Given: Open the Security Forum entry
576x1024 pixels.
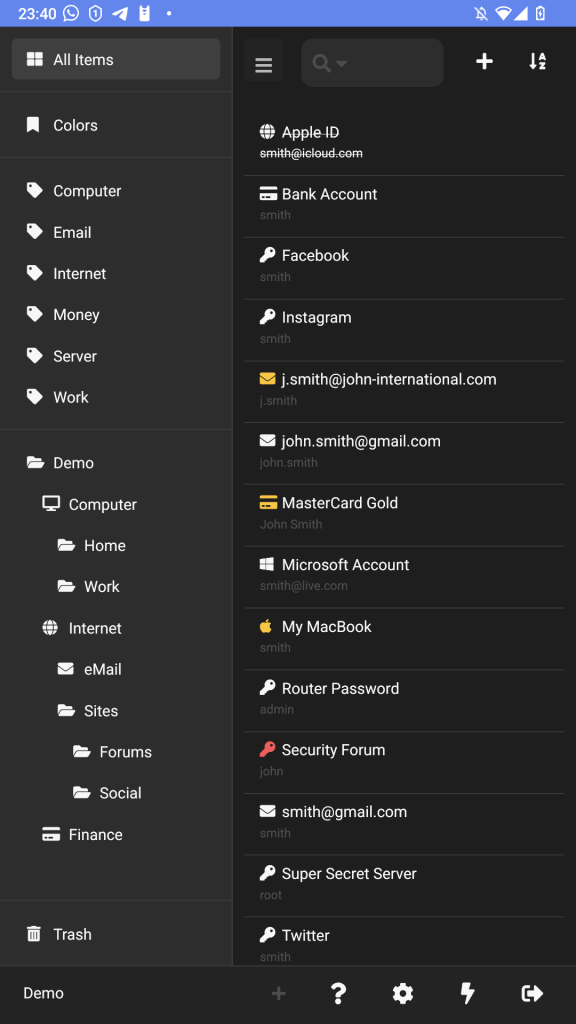Looking at the screenshot, I should coord(404,763).
